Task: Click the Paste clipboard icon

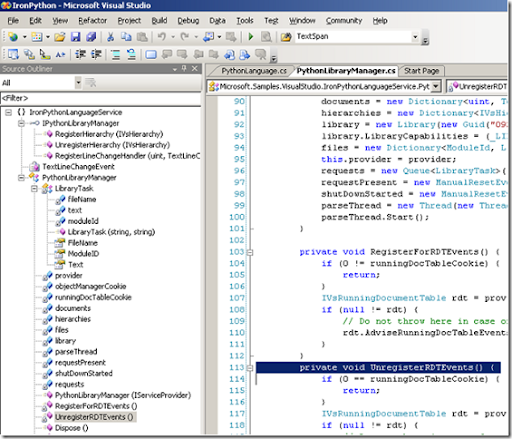Action: tap(142, 37)
